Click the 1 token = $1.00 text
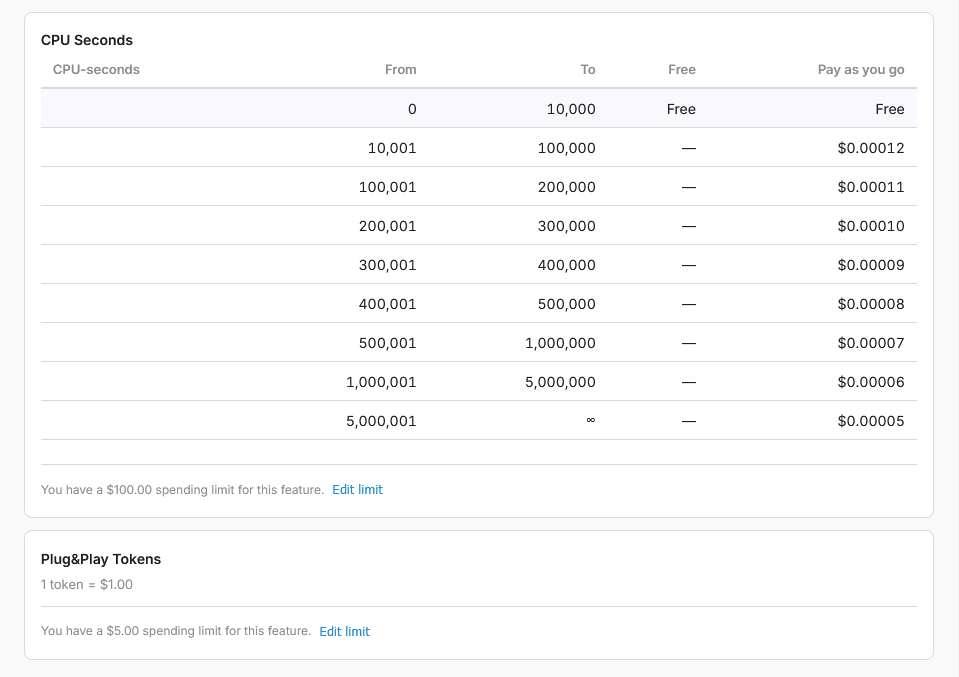The image size is (959, 677). 87,585
